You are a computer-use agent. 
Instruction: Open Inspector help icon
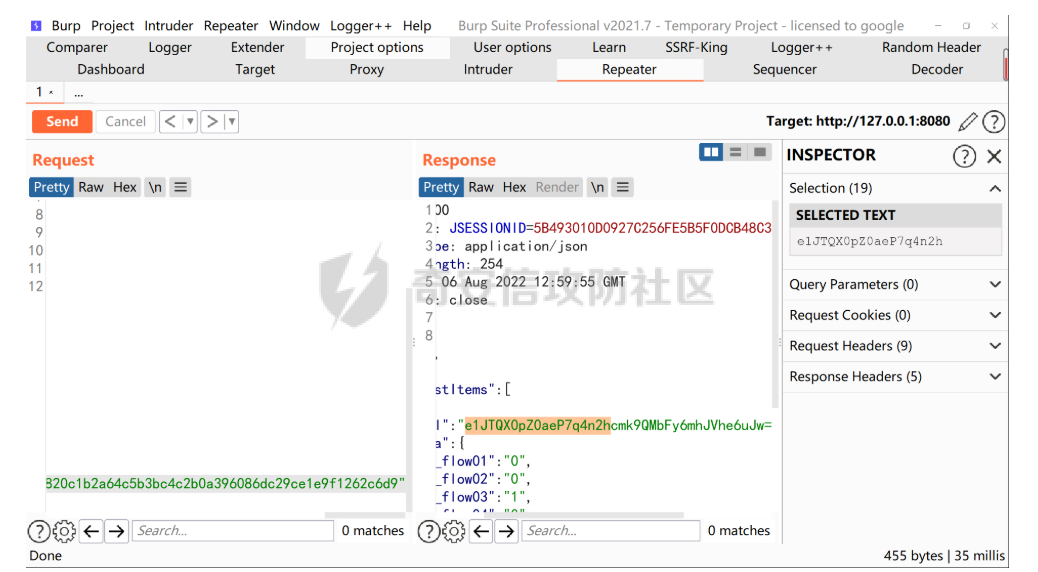coord(964,156)
